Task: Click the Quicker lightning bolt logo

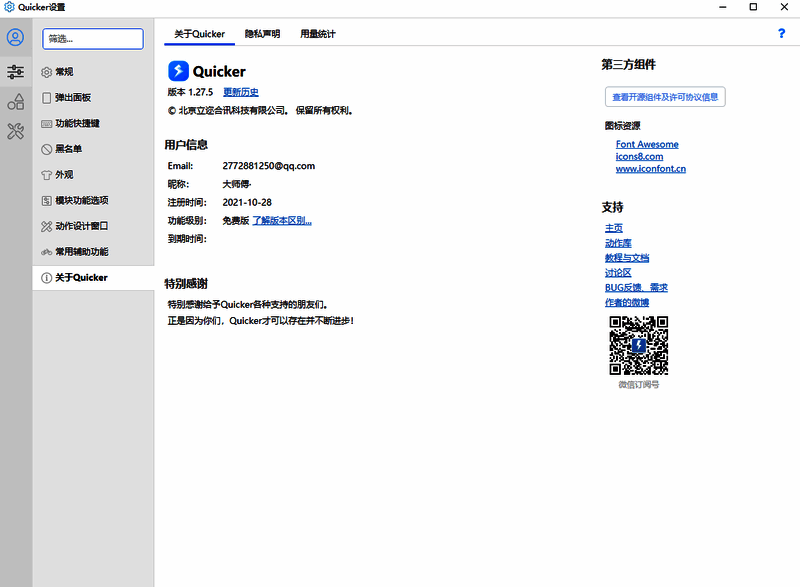Action: click(179, 71)
